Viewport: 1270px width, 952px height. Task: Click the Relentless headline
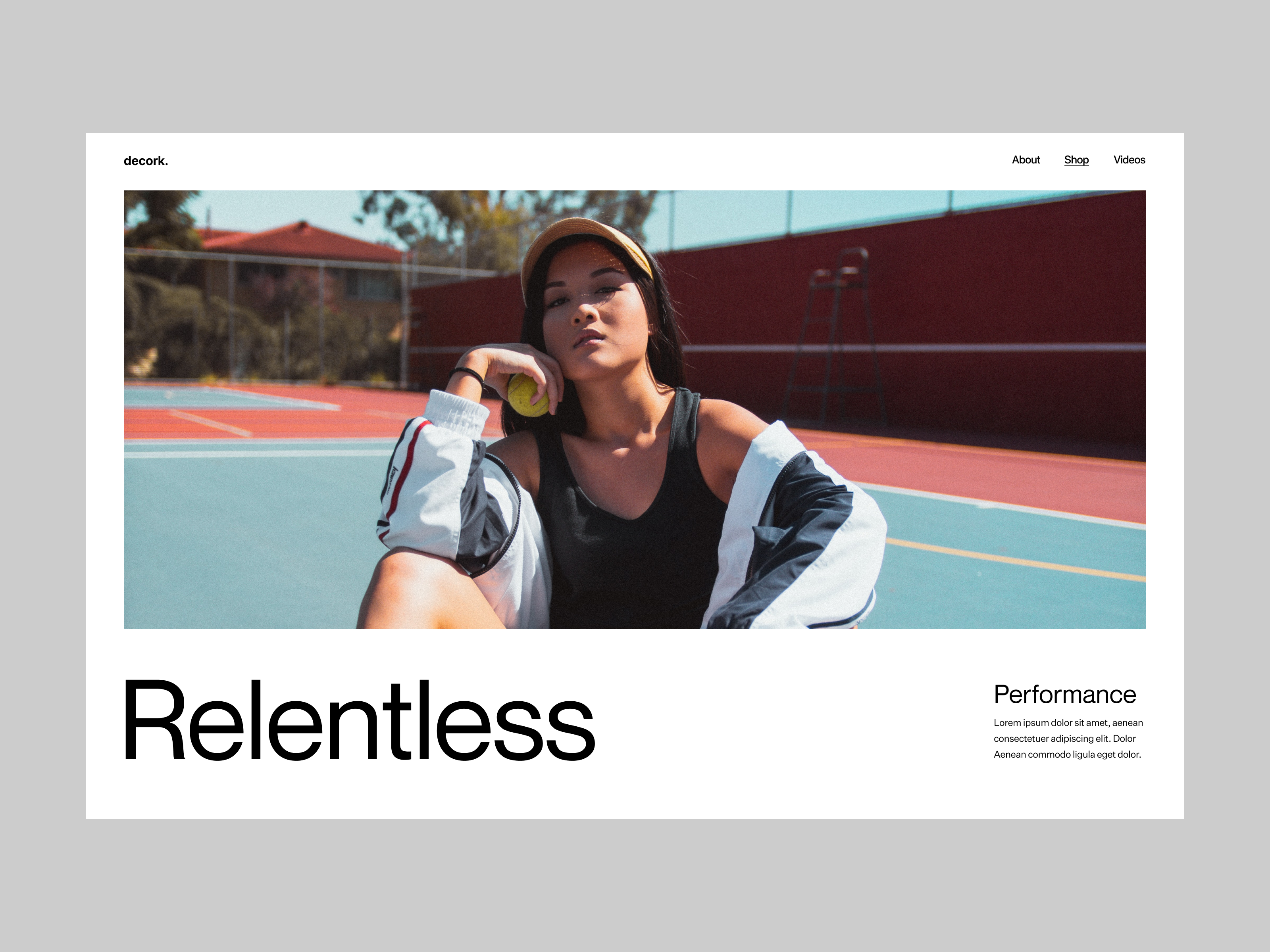pyautogui.click(x=360, y=721)
